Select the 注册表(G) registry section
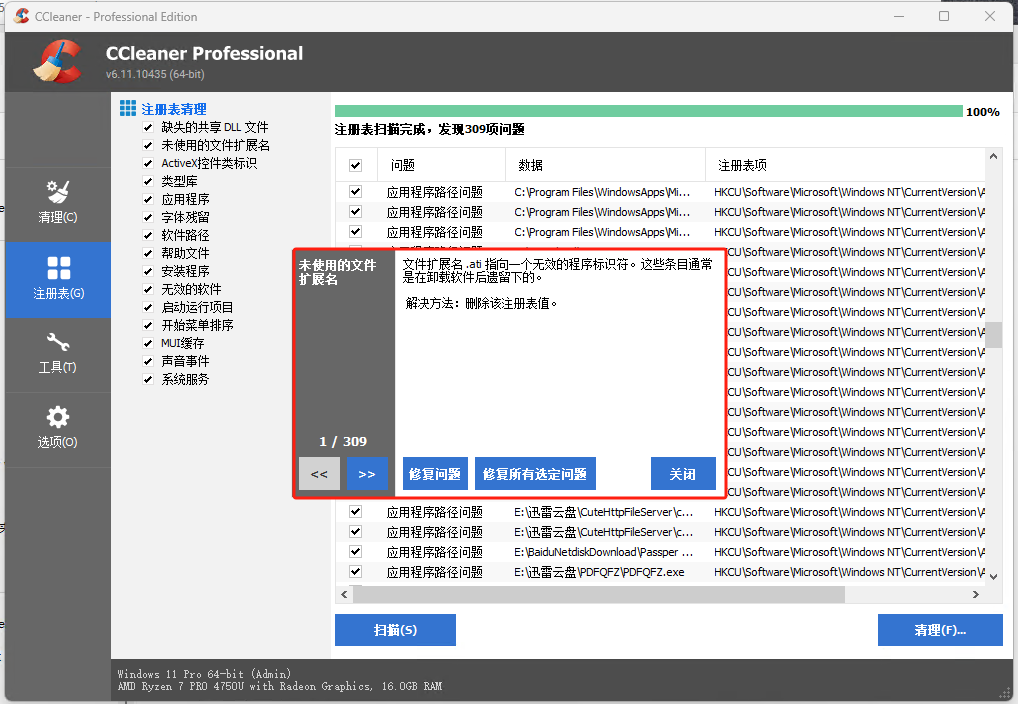The height and width of the screenshot is (704, 1018). [58, 280]
